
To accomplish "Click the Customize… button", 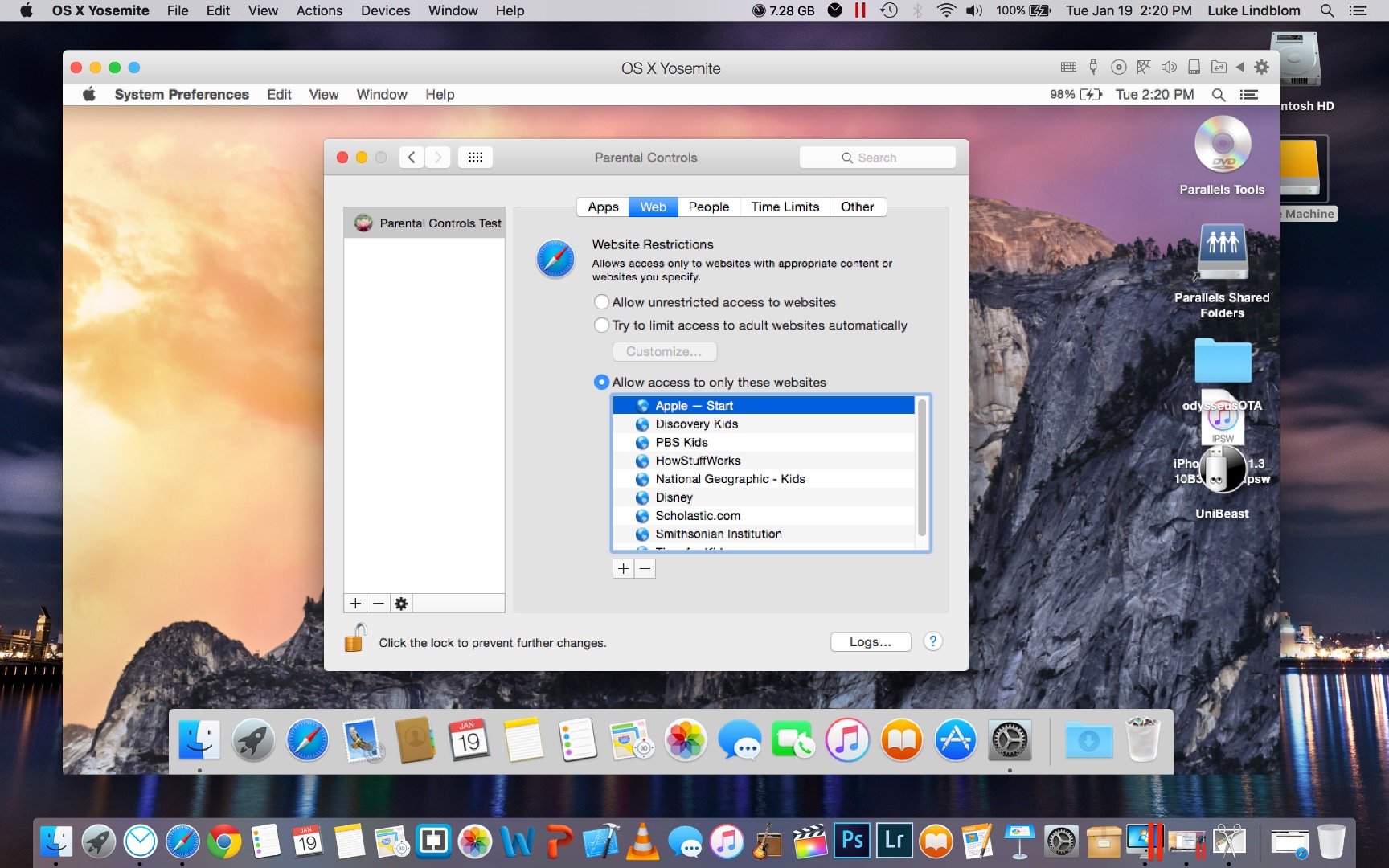I will pos(664,352).
